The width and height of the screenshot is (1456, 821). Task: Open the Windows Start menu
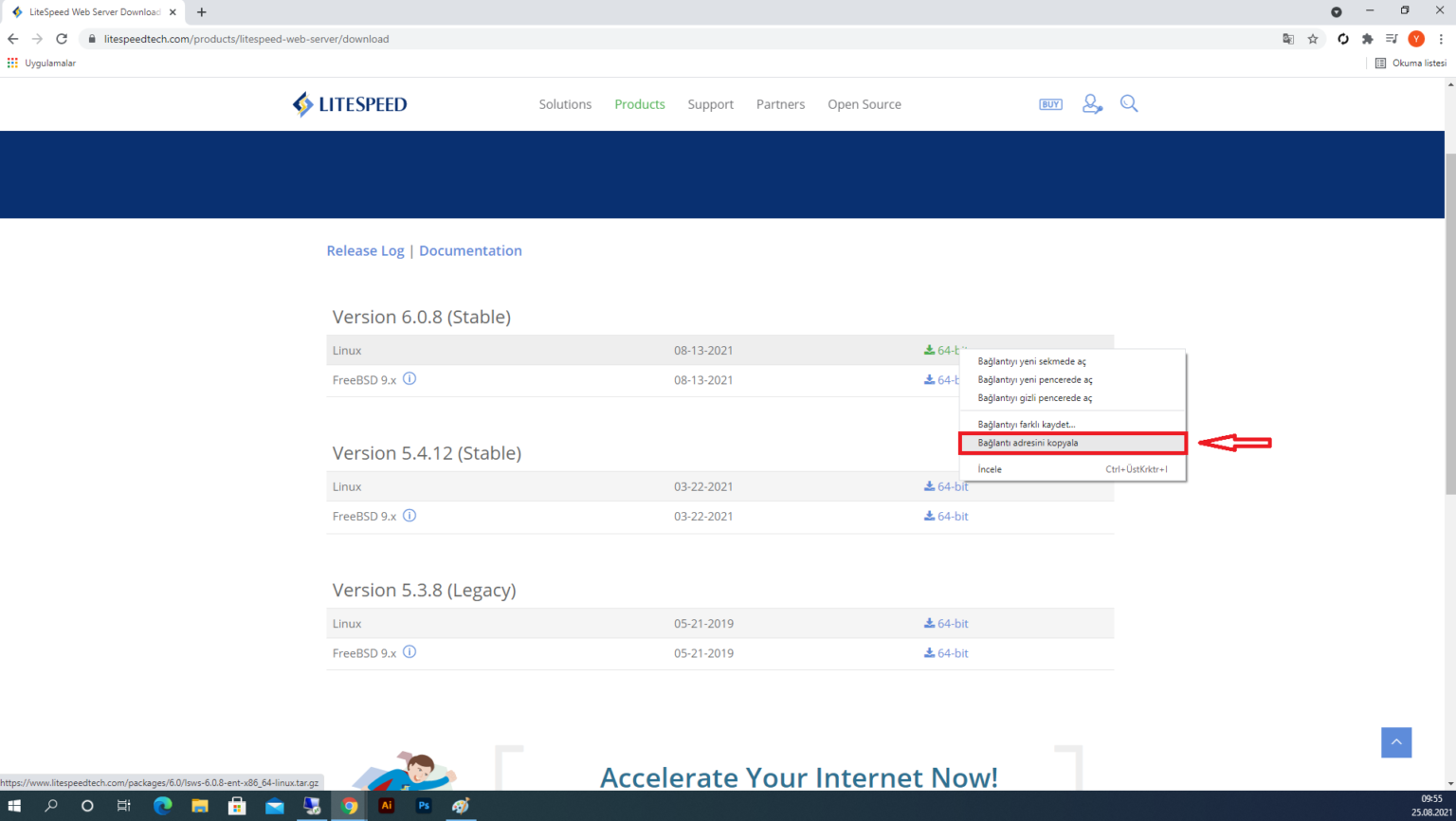point(14,806)
